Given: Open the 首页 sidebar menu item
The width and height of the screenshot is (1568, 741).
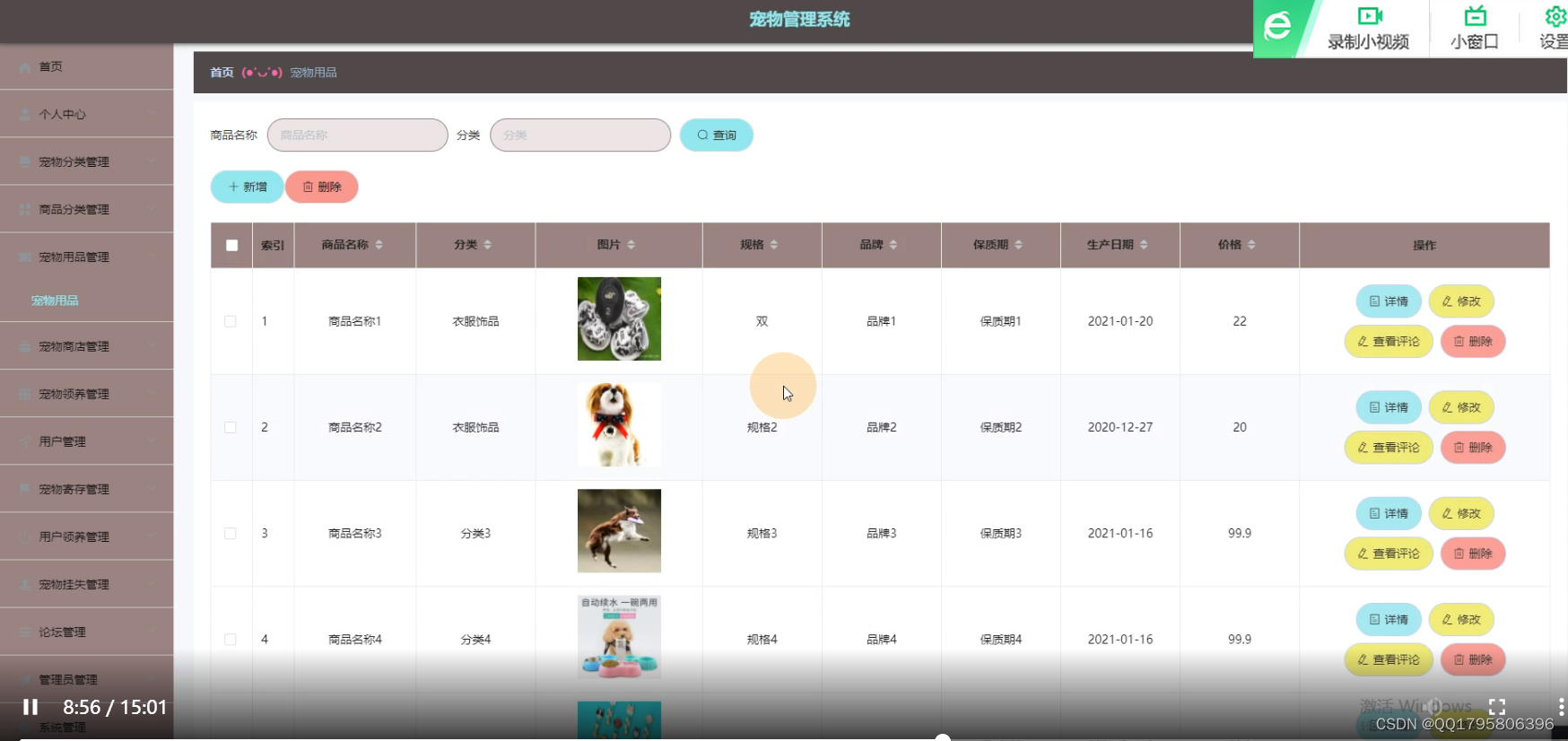Looking at the screenshot, I should point(86,67).
